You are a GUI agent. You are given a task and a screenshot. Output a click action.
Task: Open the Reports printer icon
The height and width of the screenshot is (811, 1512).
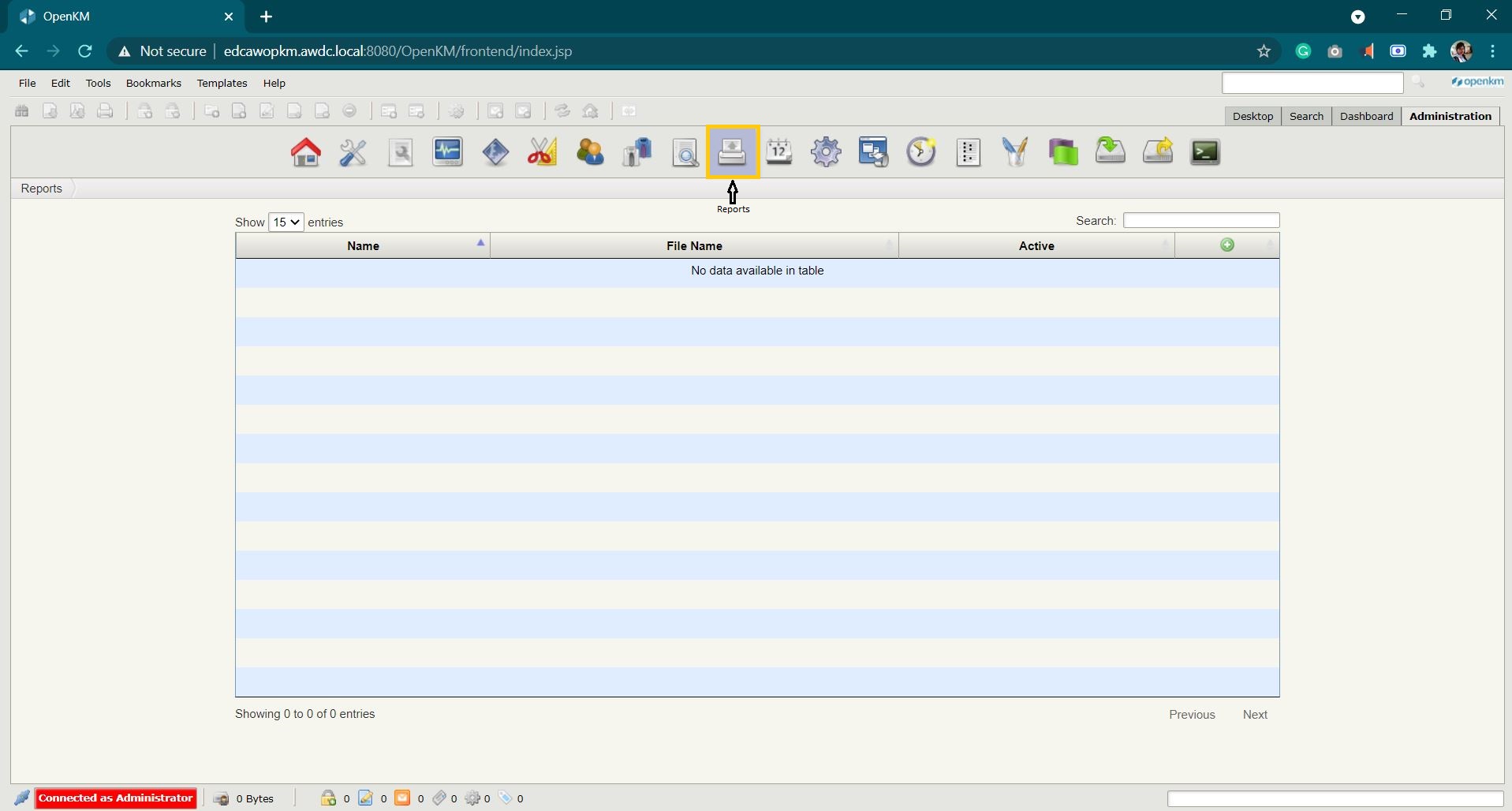[x=732, y=151]
